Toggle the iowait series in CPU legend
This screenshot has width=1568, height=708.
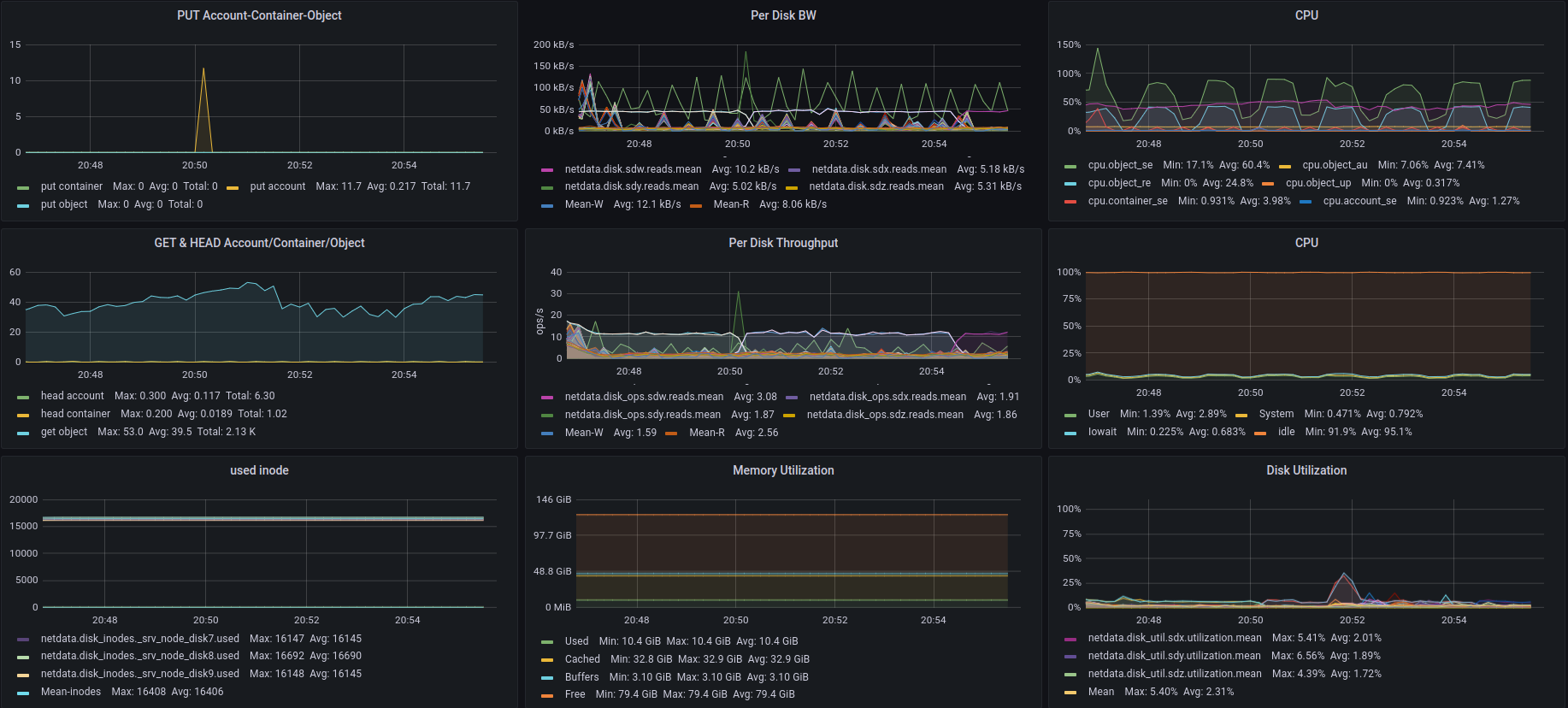[x=1102, y=432]
